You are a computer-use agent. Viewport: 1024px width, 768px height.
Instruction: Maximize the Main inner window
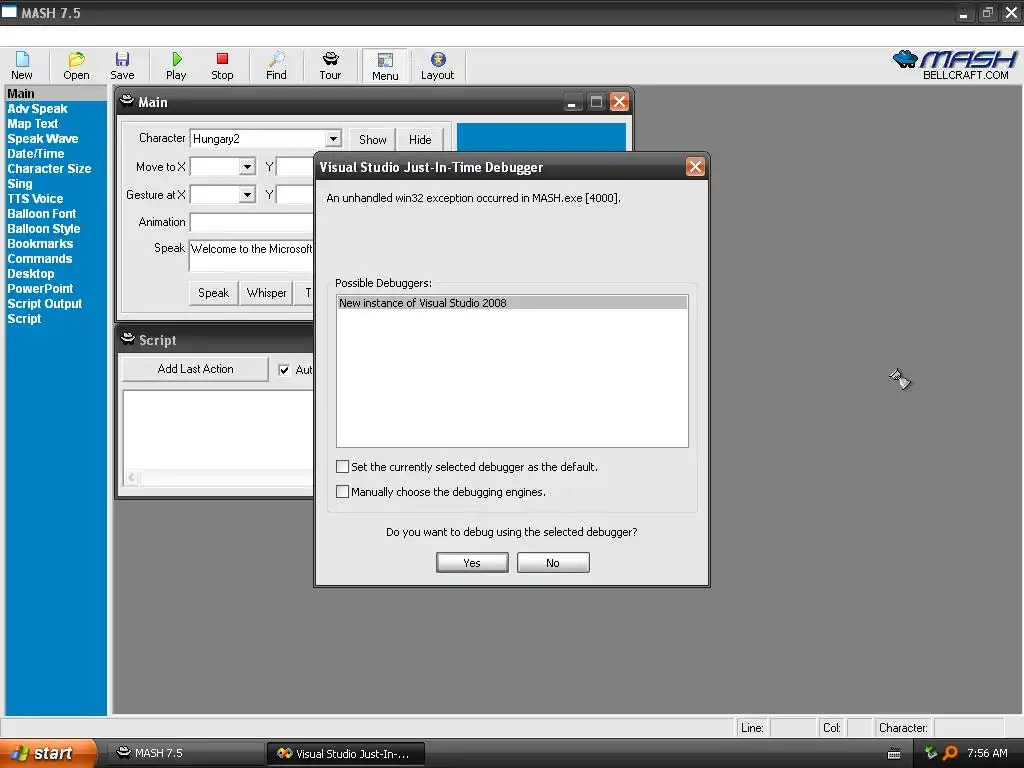tap(596, 102)
